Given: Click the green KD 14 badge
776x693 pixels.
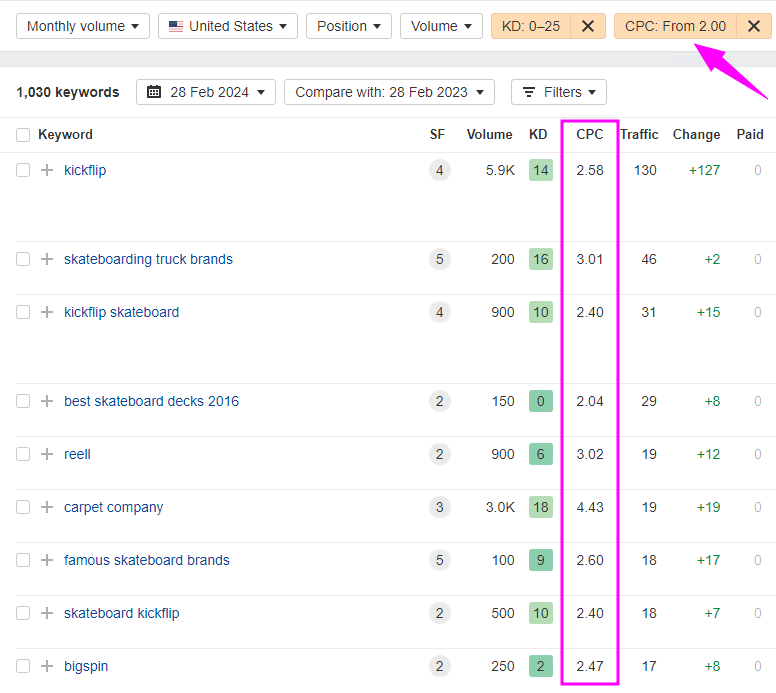Looking at the screenshot, I should tap(540, 170).
